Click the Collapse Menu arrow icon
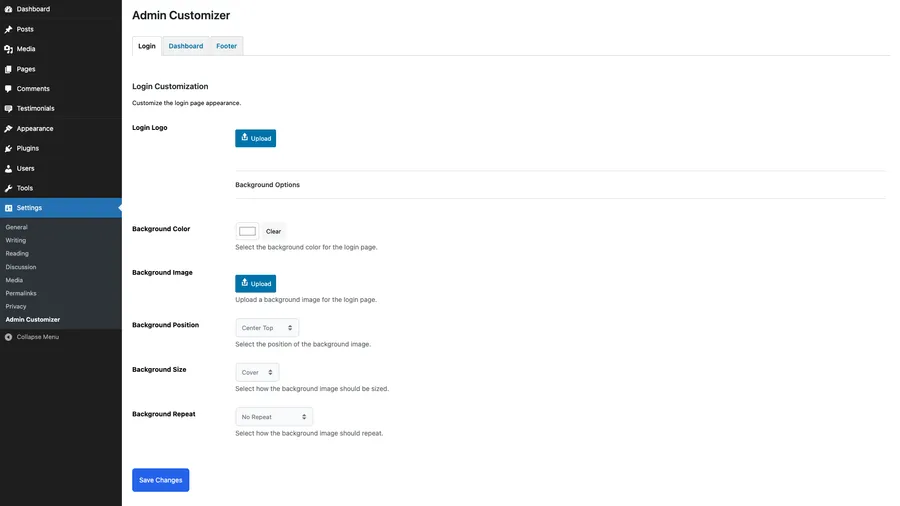Screen dimensions: 900x506 [9, 337]
